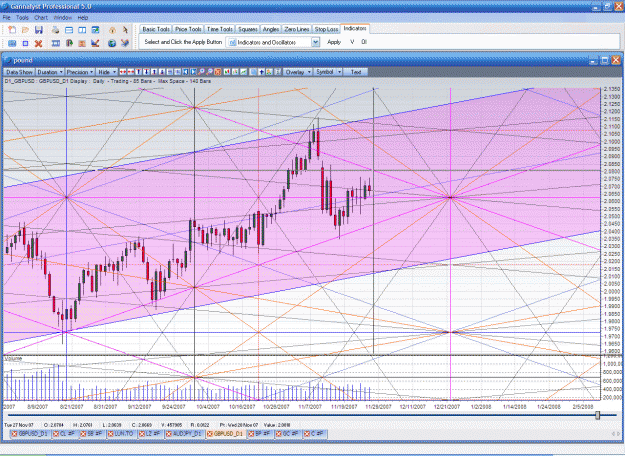Switch to the Squares tab
The height and width of the screenshot is (456, 625).
pos(248,29)
